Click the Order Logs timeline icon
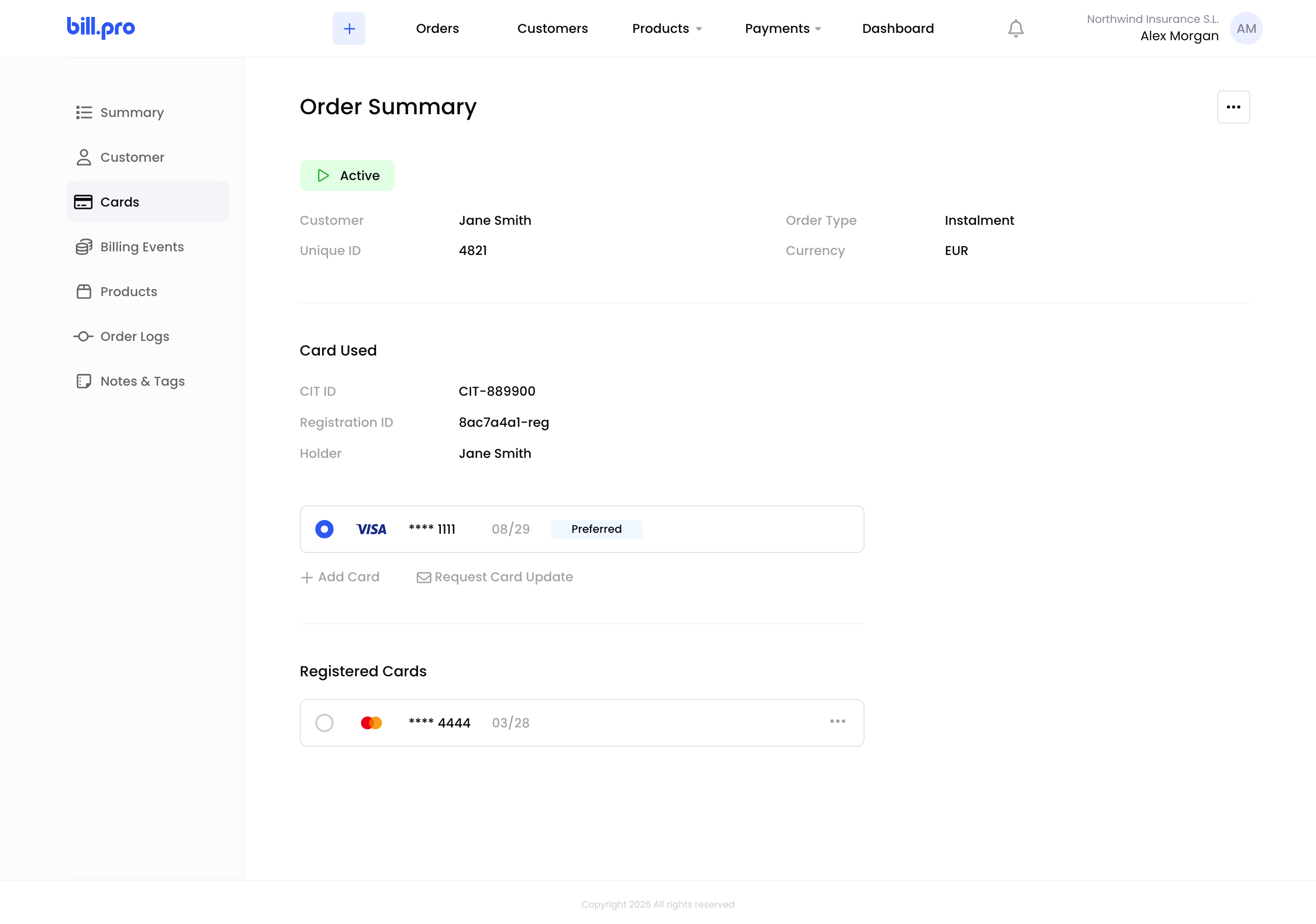This screenshot has width=1316, height=924. (x=84, y=336)
